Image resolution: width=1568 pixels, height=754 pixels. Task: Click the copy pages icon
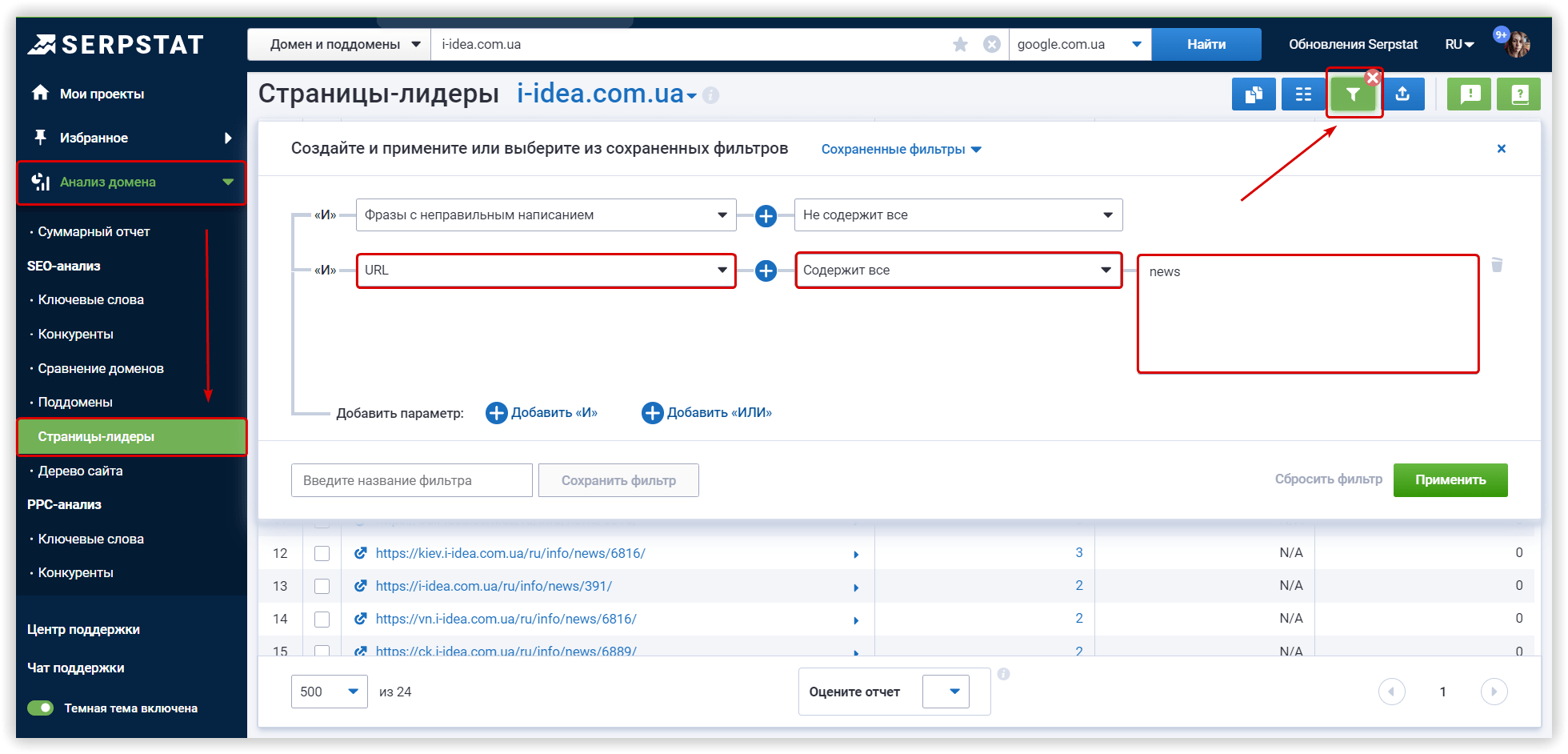1254,94
